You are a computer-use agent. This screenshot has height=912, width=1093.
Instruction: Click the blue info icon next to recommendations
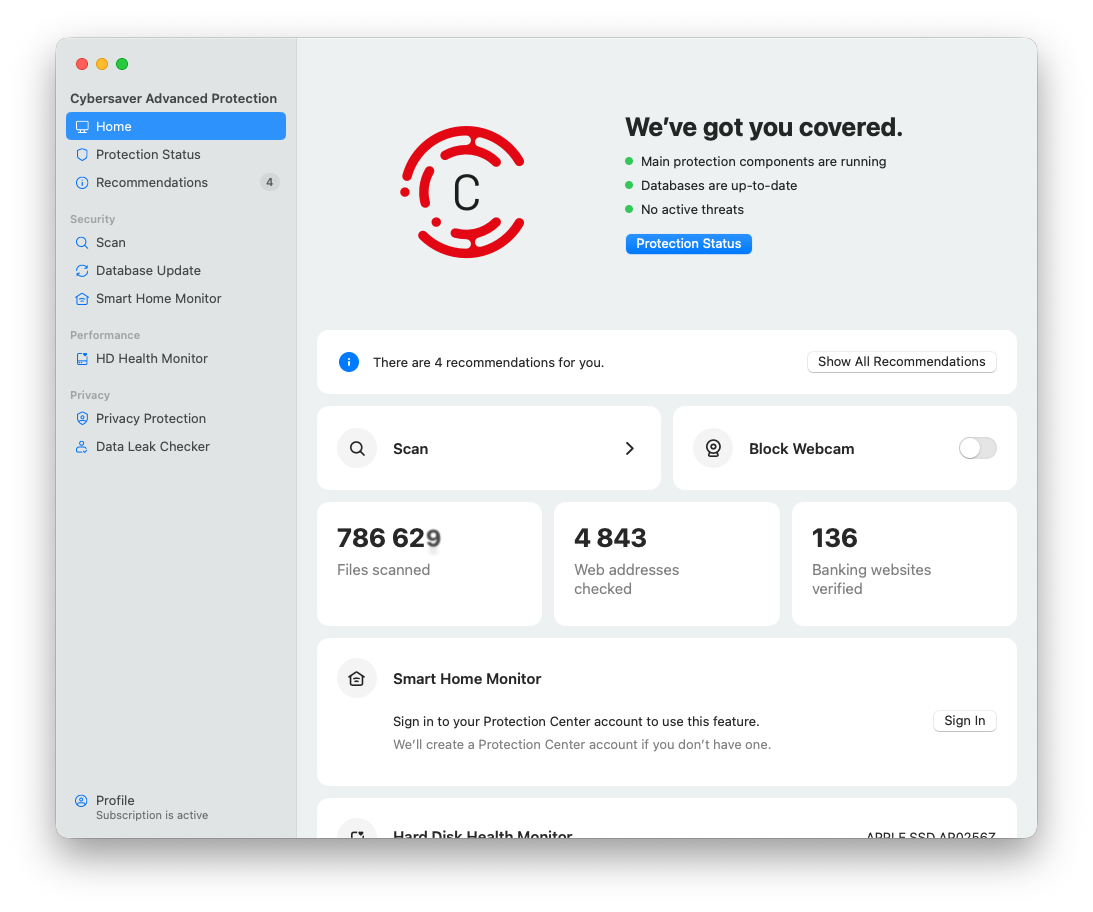(349, 362)
